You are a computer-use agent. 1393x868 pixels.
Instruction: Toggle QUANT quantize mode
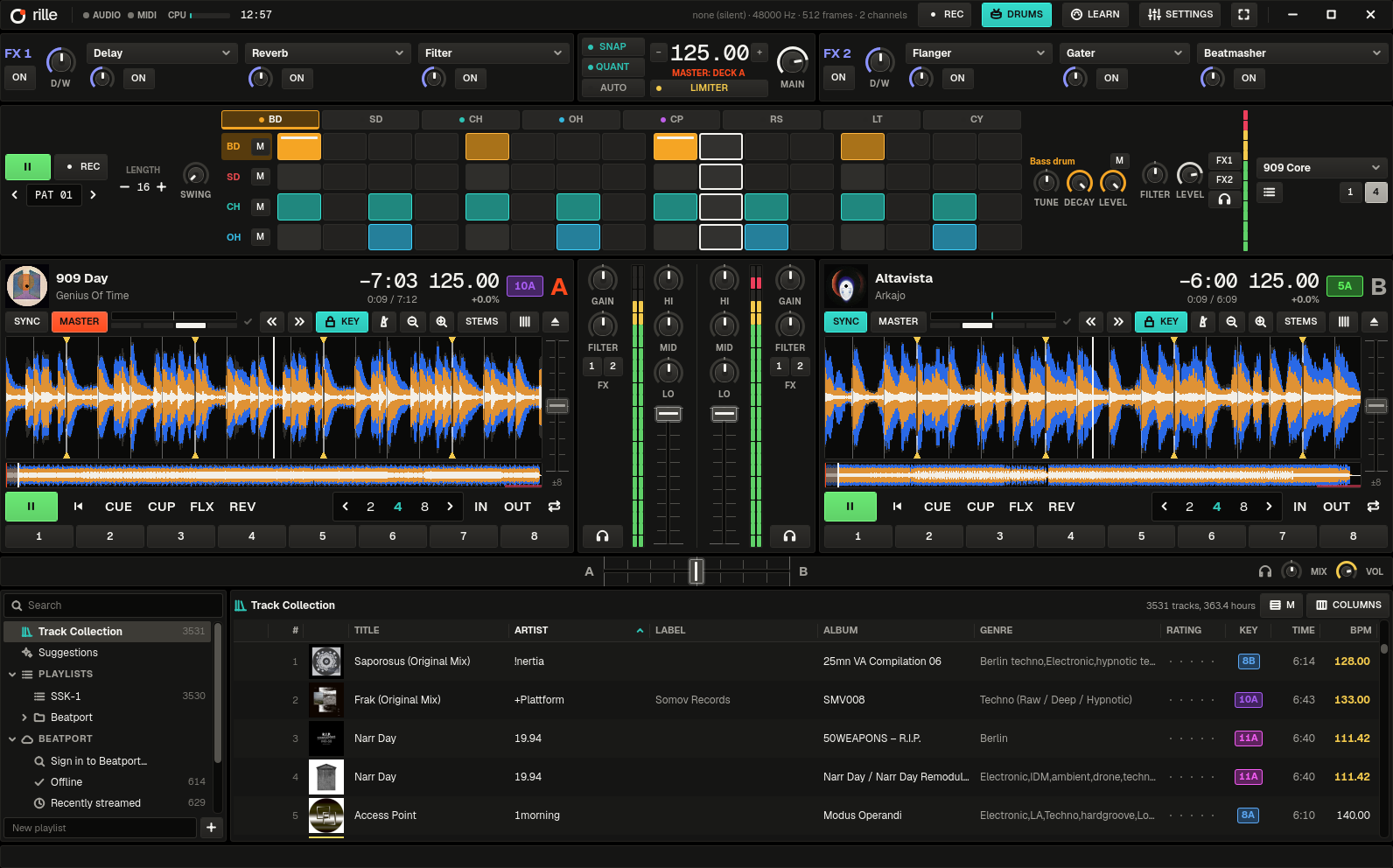pos(612,66)
